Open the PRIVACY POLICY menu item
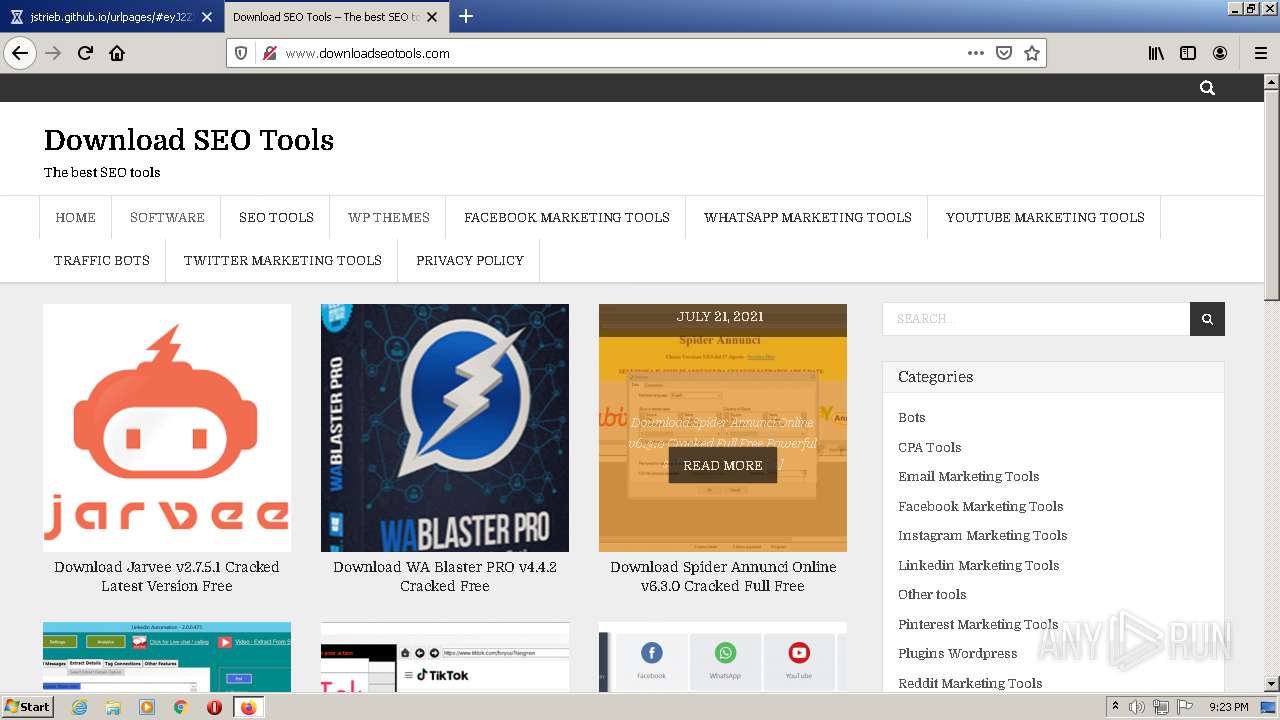Image resolution: width=1280 pixels, height=720 pixels. pos(470,260)
